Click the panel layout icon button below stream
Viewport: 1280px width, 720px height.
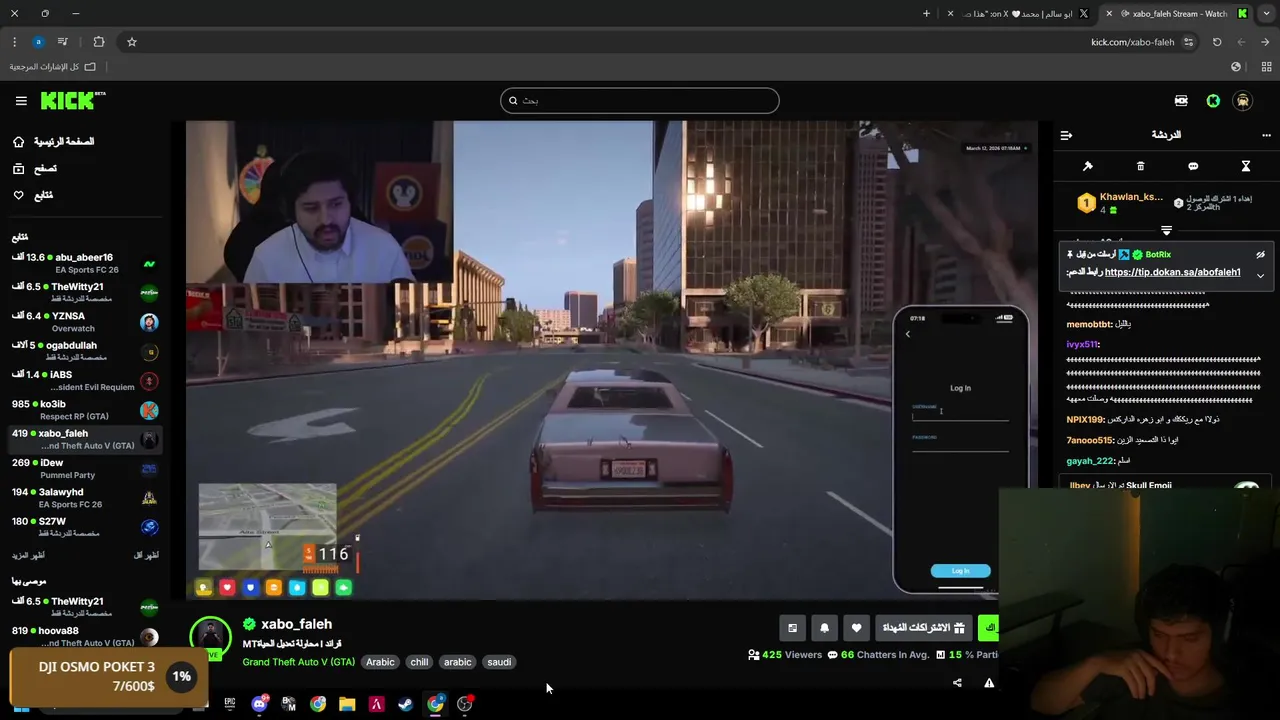792,628
